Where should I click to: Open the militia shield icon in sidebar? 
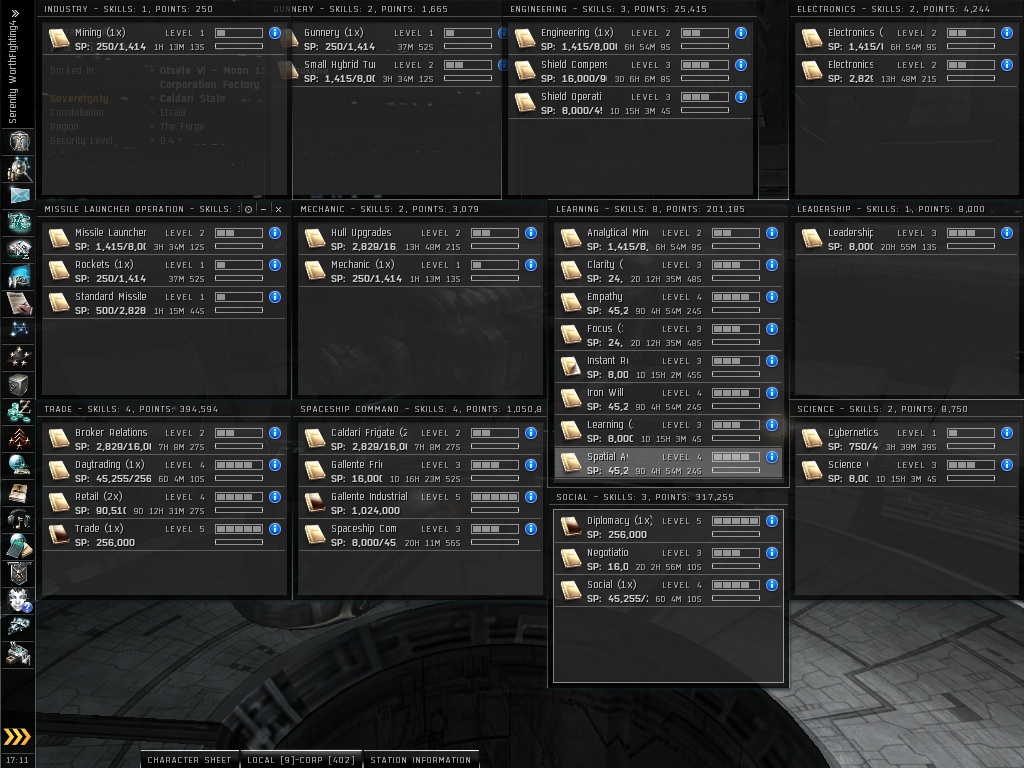point(19,573)
